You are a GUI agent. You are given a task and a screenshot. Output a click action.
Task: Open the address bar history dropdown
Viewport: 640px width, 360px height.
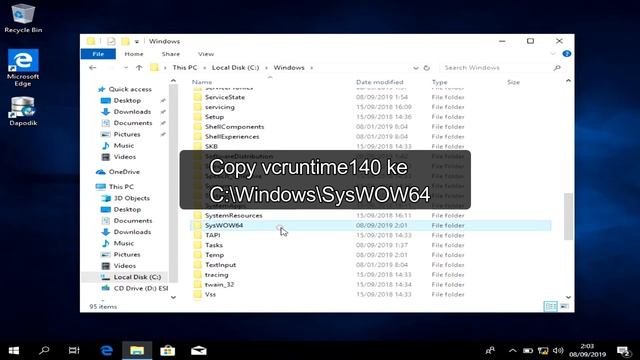416,68
